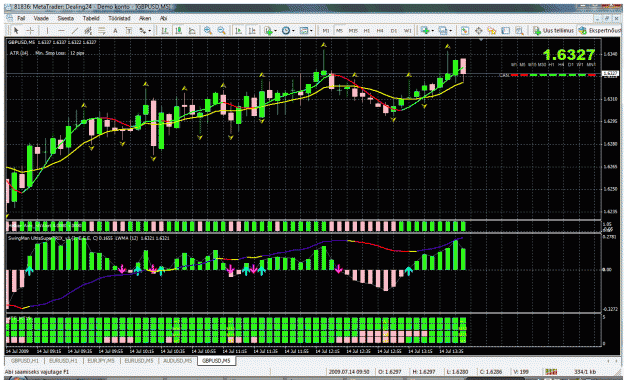Switch to EURUSD,M5 chart tab
Image resolution: width=625 pixels, height=380 pixels.
click(x=139, y=361)
